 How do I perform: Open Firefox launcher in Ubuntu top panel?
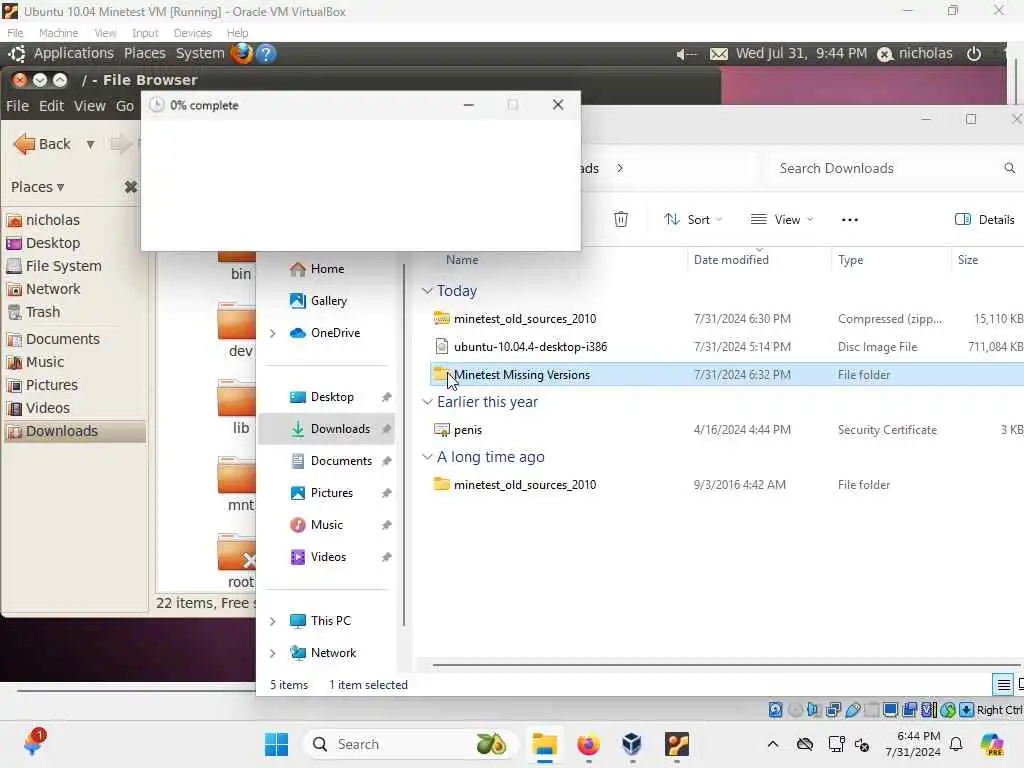pos(242,53)
